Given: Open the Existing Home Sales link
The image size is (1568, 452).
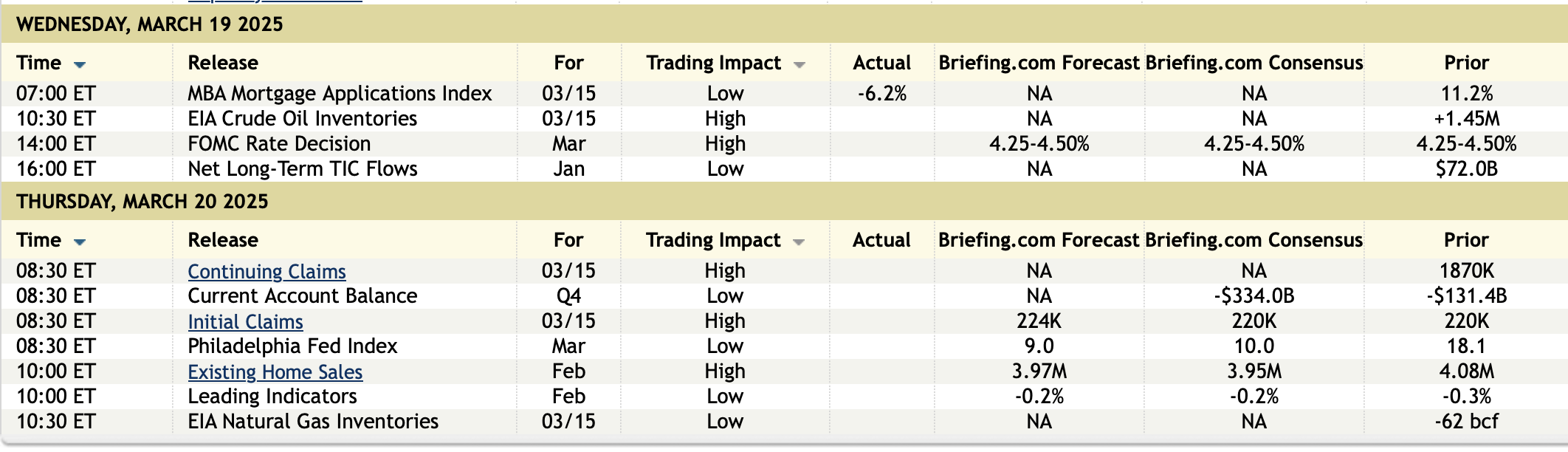Looking at the screenshot, I should (x=275, y=372).
